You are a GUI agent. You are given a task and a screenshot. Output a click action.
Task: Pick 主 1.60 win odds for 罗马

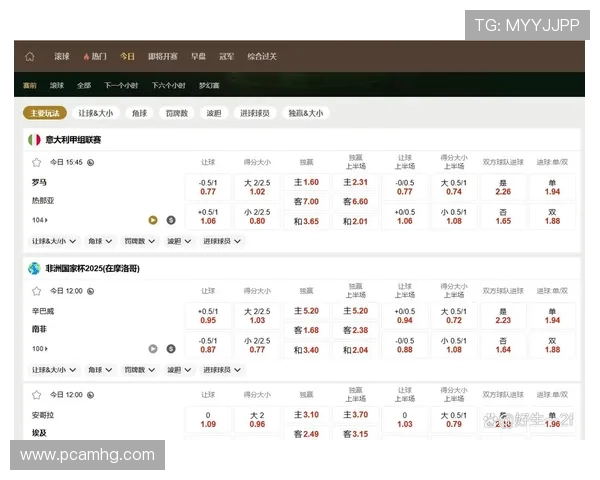[x=306, y=182]
